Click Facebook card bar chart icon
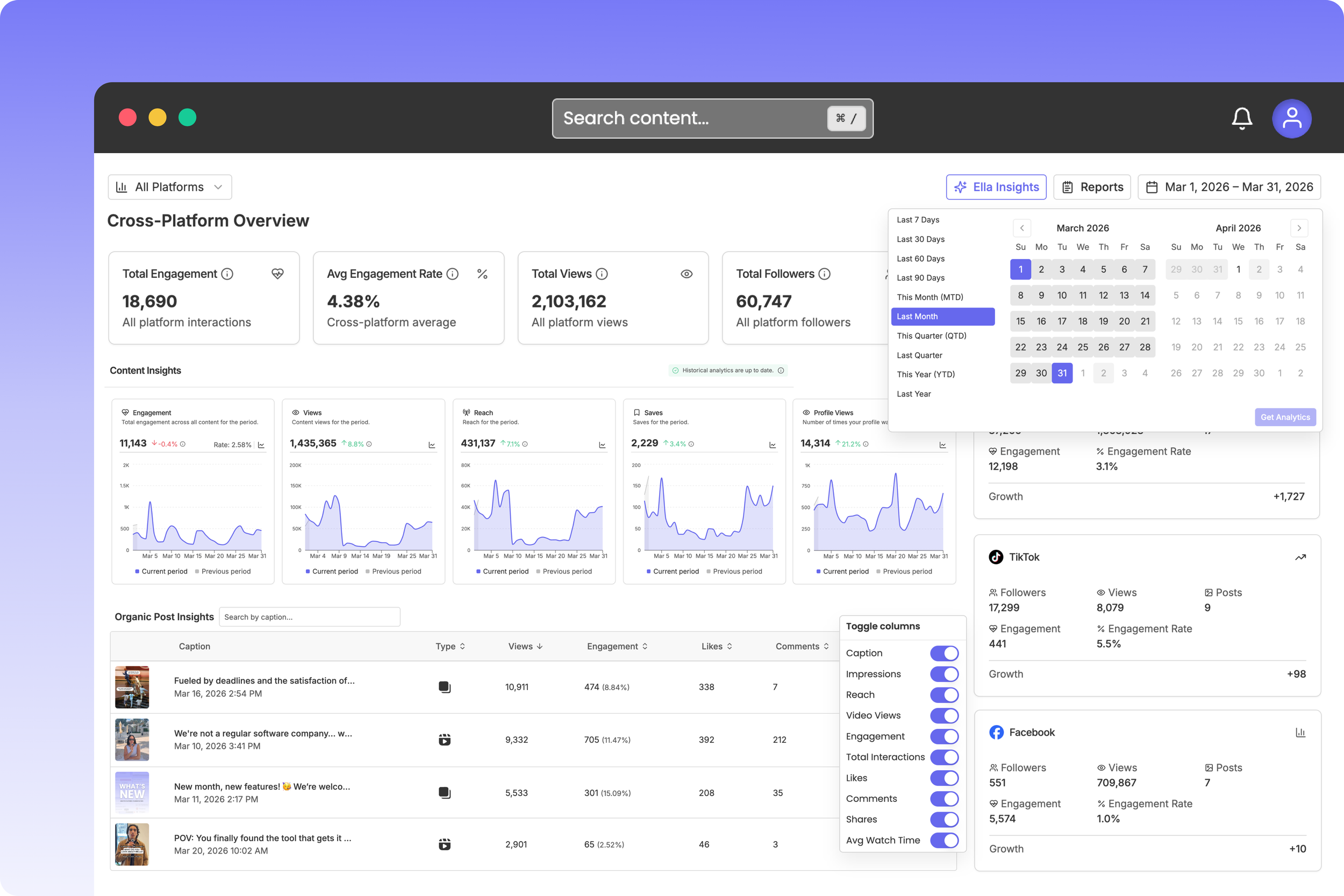The height and width of the screenshot is (896, 1344). pyautogui.click(x=1300, y=732)
